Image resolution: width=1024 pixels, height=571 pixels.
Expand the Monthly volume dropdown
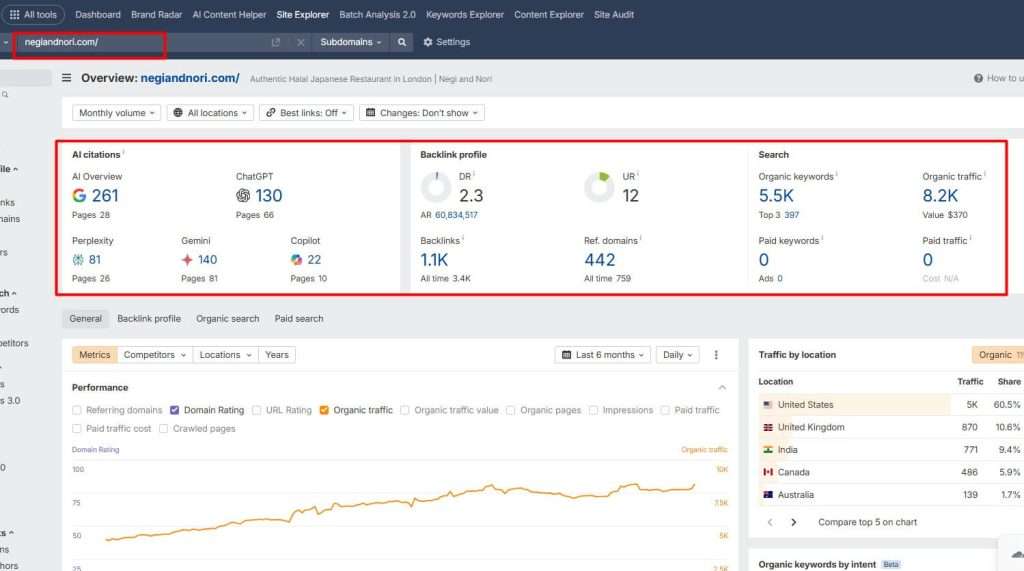pos(117,113)
